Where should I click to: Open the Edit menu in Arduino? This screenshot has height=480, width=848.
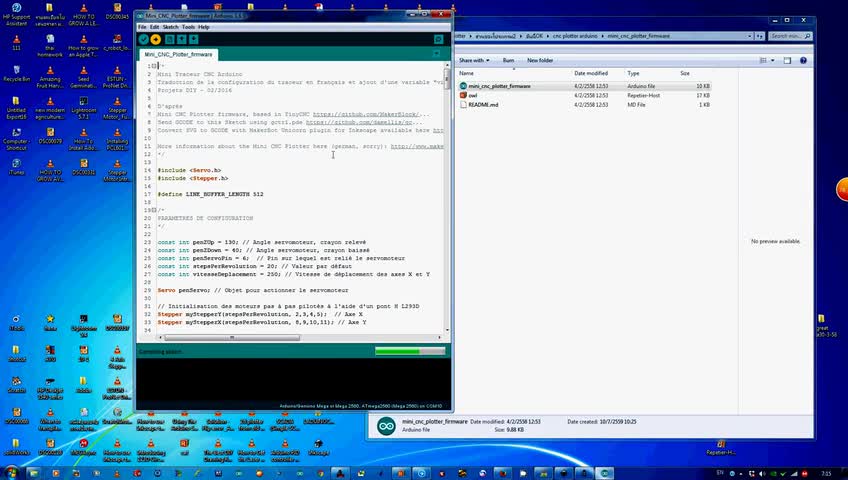pyautogui.click(x=154, y=27)
